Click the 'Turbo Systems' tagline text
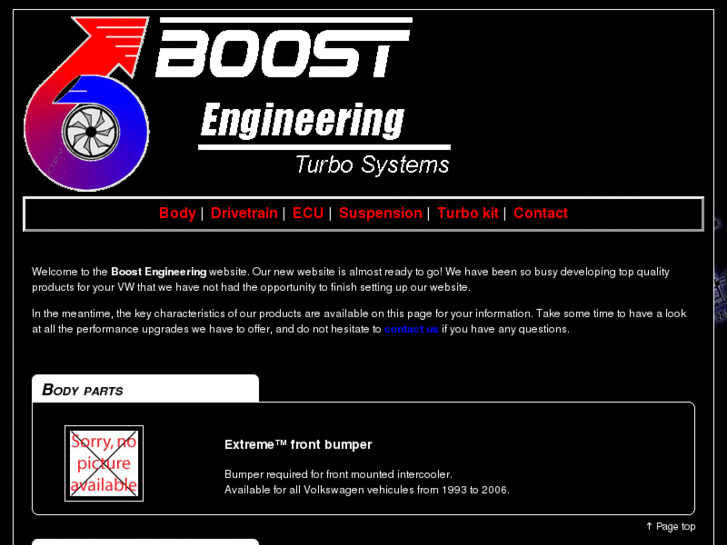Screen dimensions: 727x545 click(x=372, y=165)
